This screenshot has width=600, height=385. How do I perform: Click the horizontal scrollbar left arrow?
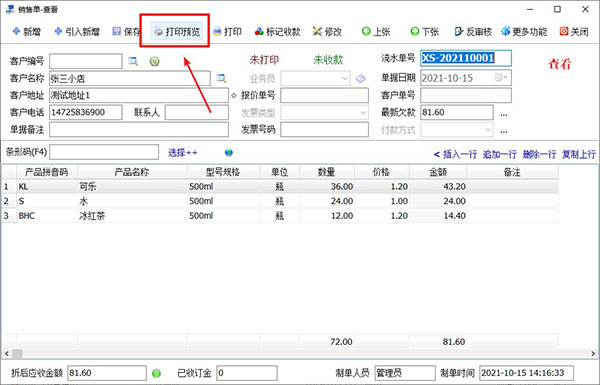point(6,353)
